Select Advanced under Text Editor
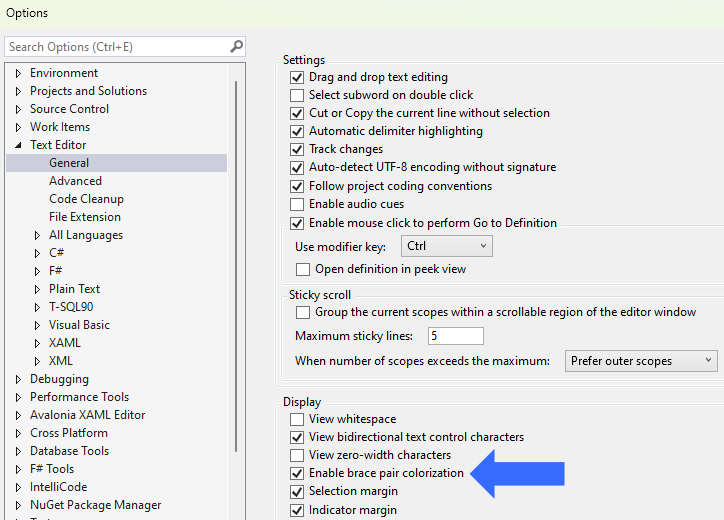 coord(75,181)
